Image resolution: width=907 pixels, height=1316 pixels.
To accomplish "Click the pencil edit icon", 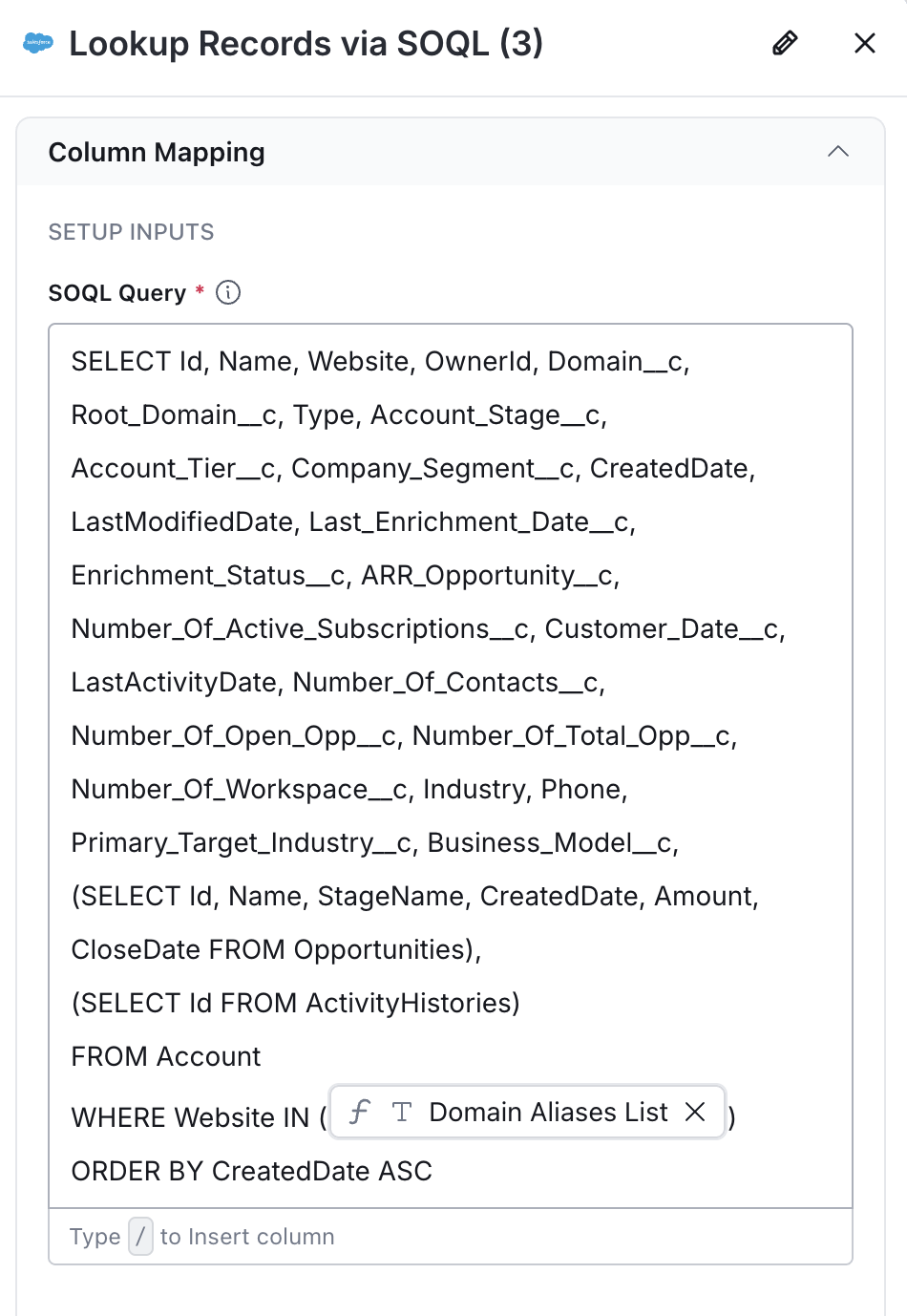I will [x=785, y=43].
